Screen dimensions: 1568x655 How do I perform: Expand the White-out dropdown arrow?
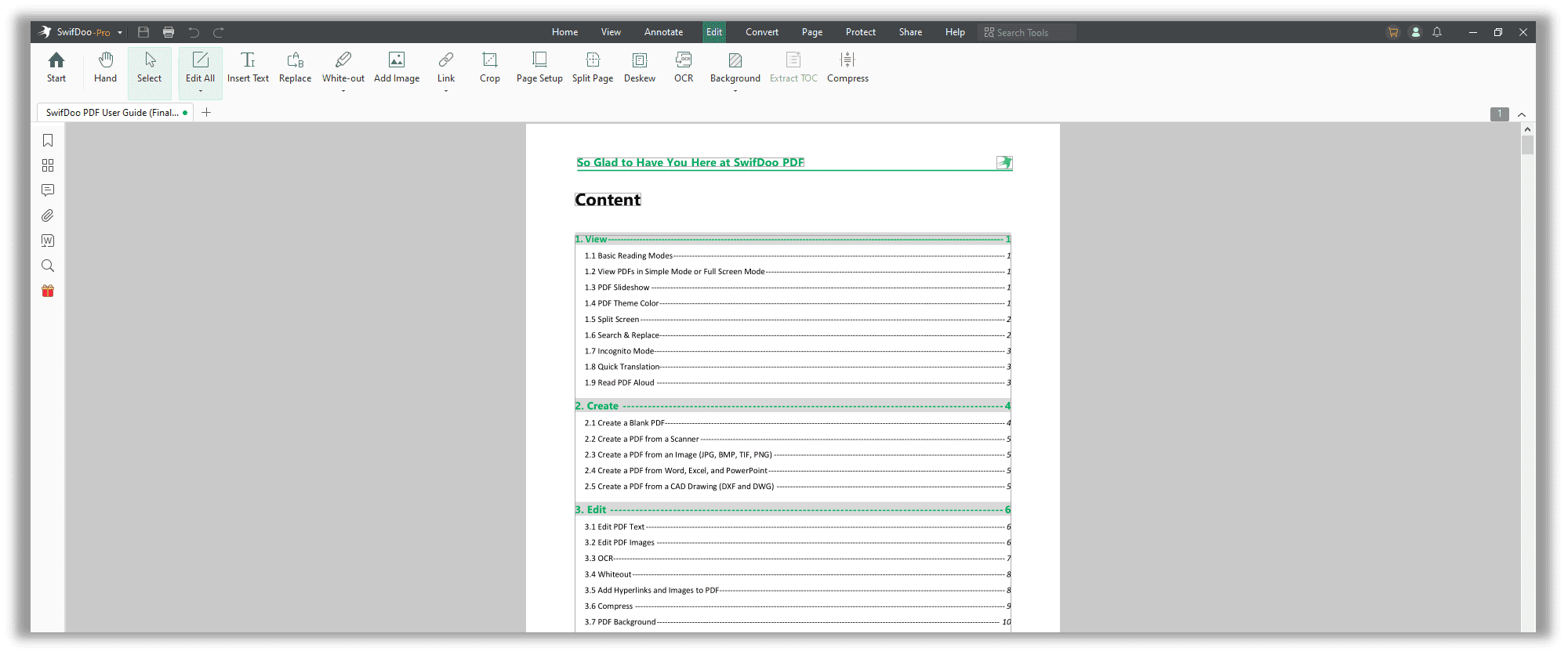[x=343, y=91]
